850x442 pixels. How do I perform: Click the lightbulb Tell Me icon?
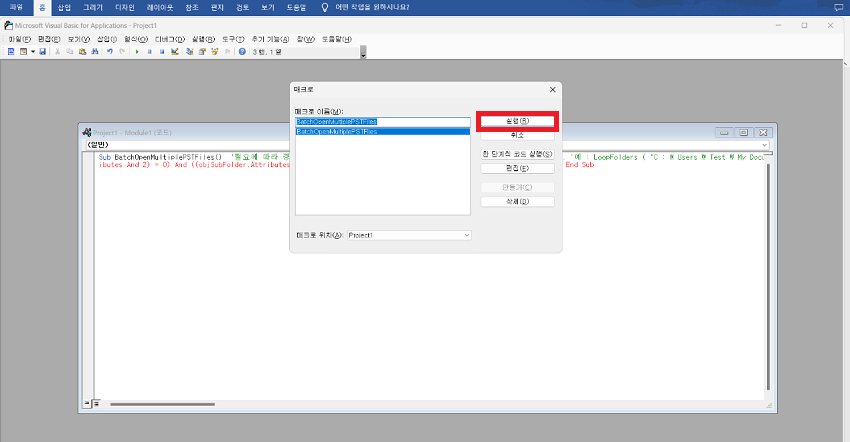click(323, 7)
